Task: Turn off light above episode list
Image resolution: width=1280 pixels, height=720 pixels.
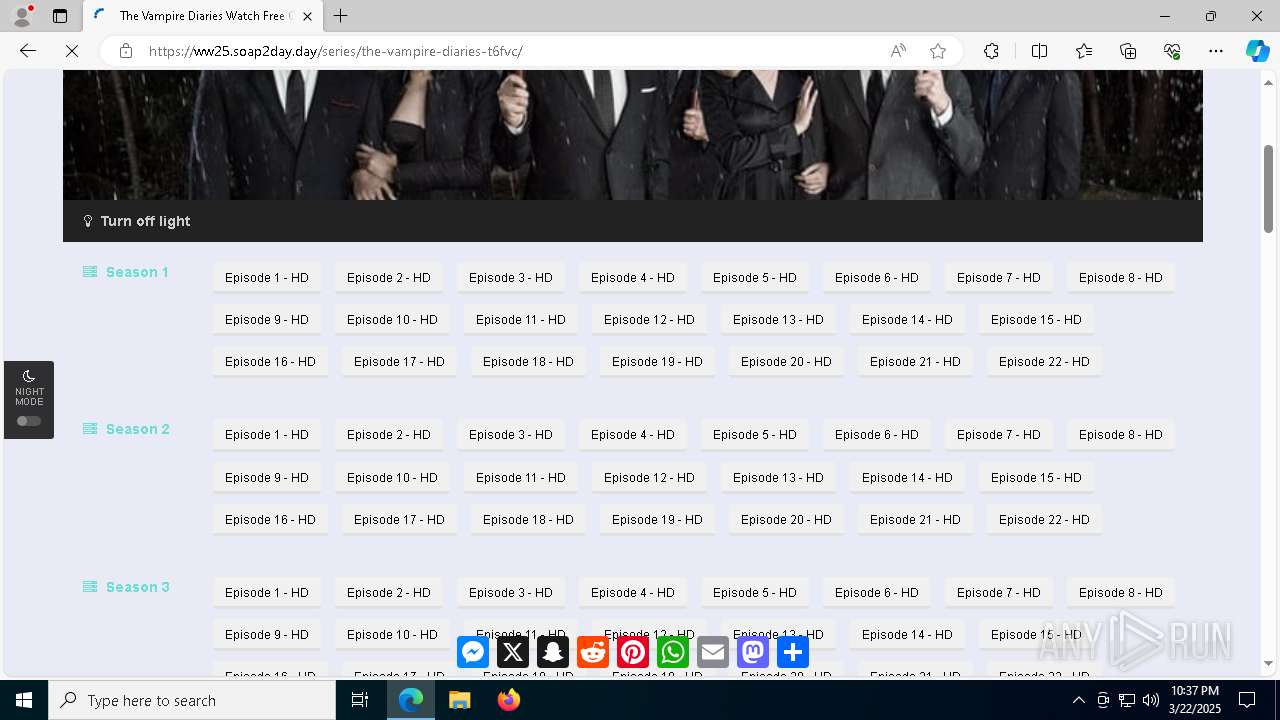Action: (136, 221)
